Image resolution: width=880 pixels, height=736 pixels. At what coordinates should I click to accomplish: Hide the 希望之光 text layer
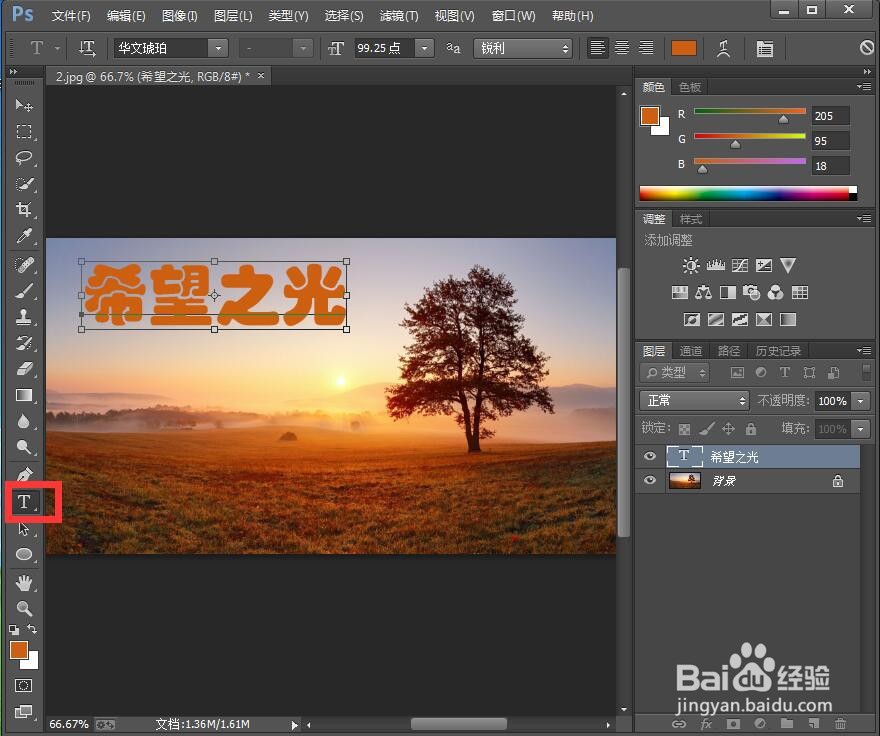tap(650, 456)
